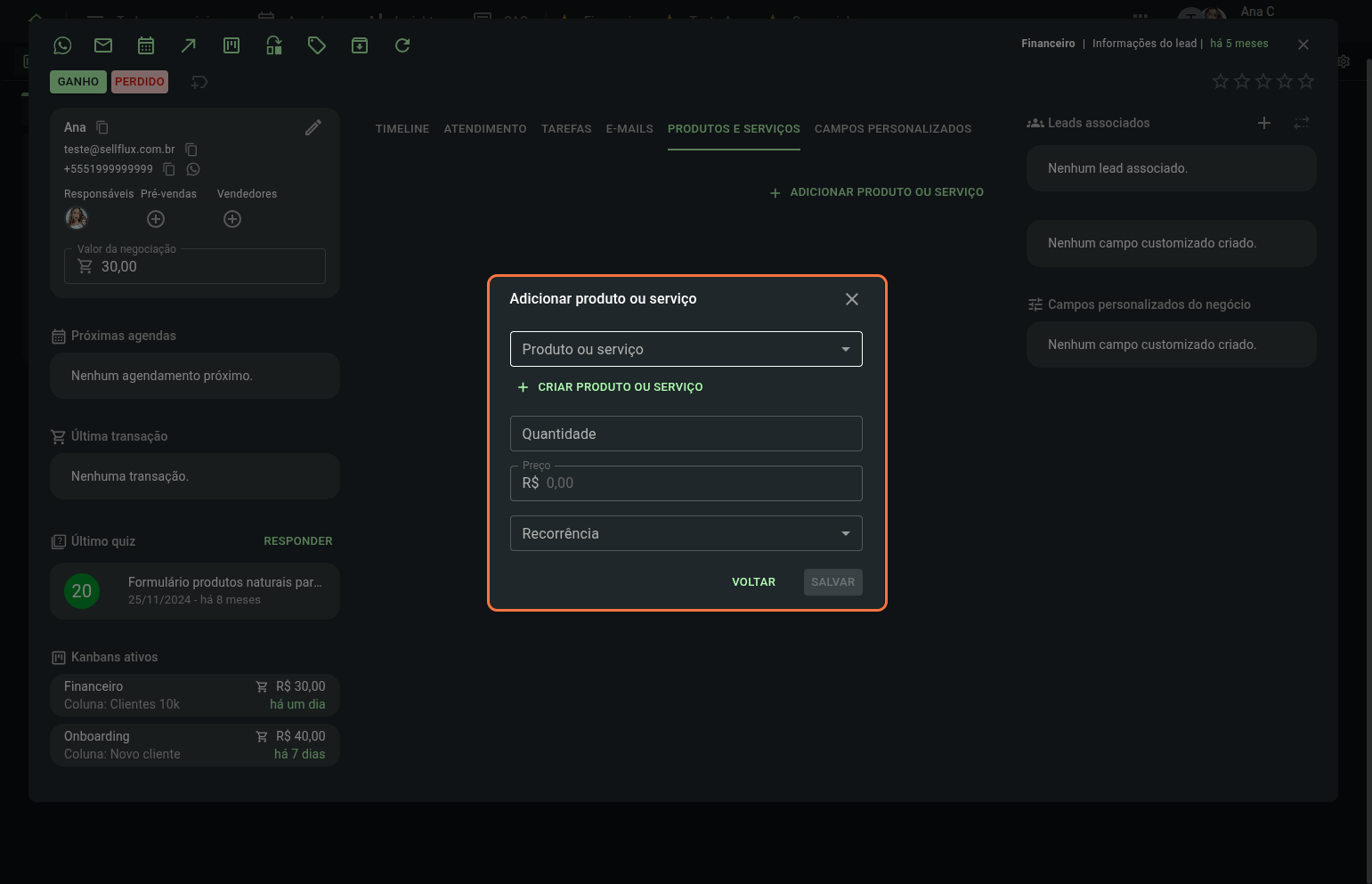Image resolution: width=1372 pixels, height=884 pixels.
Task: Focus the Preço input field
Action: (686, 483)
